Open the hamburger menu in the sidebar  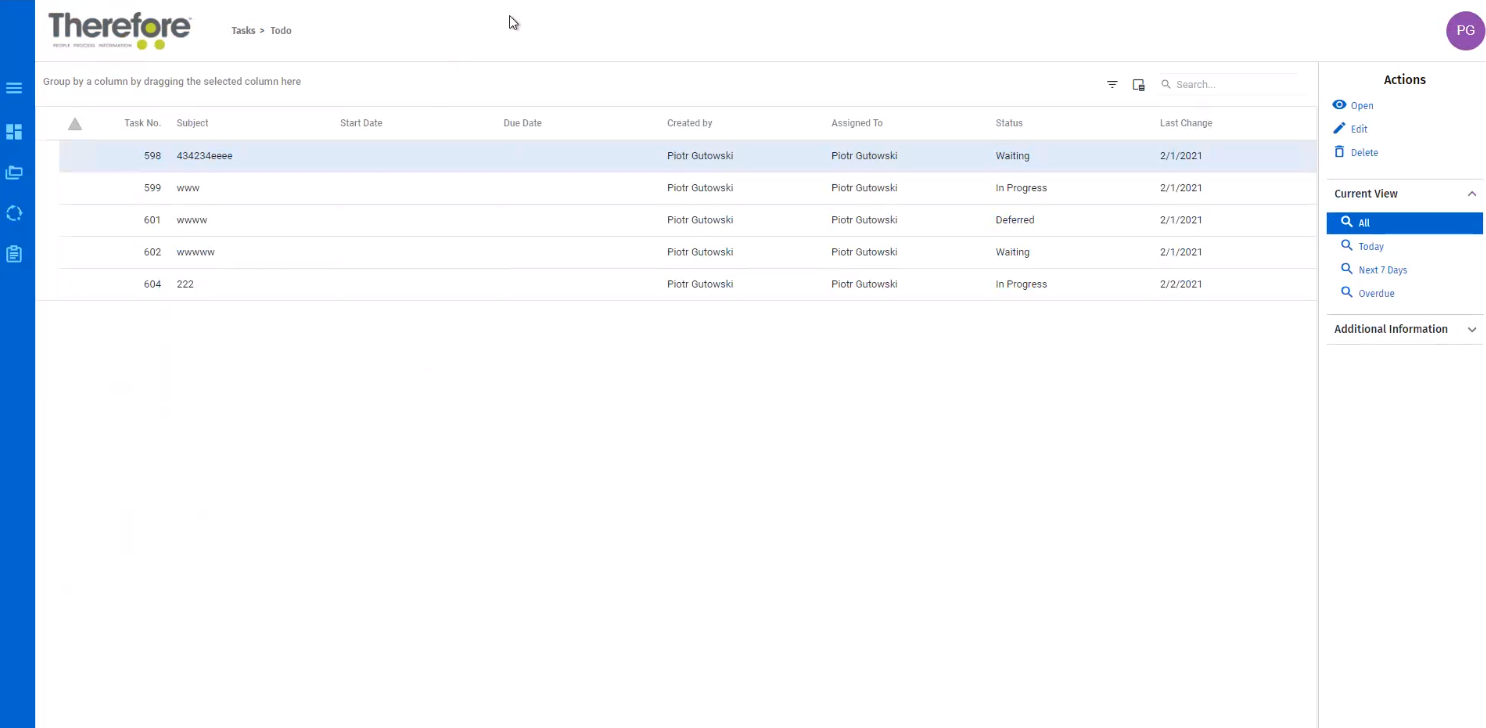(14, 88)
